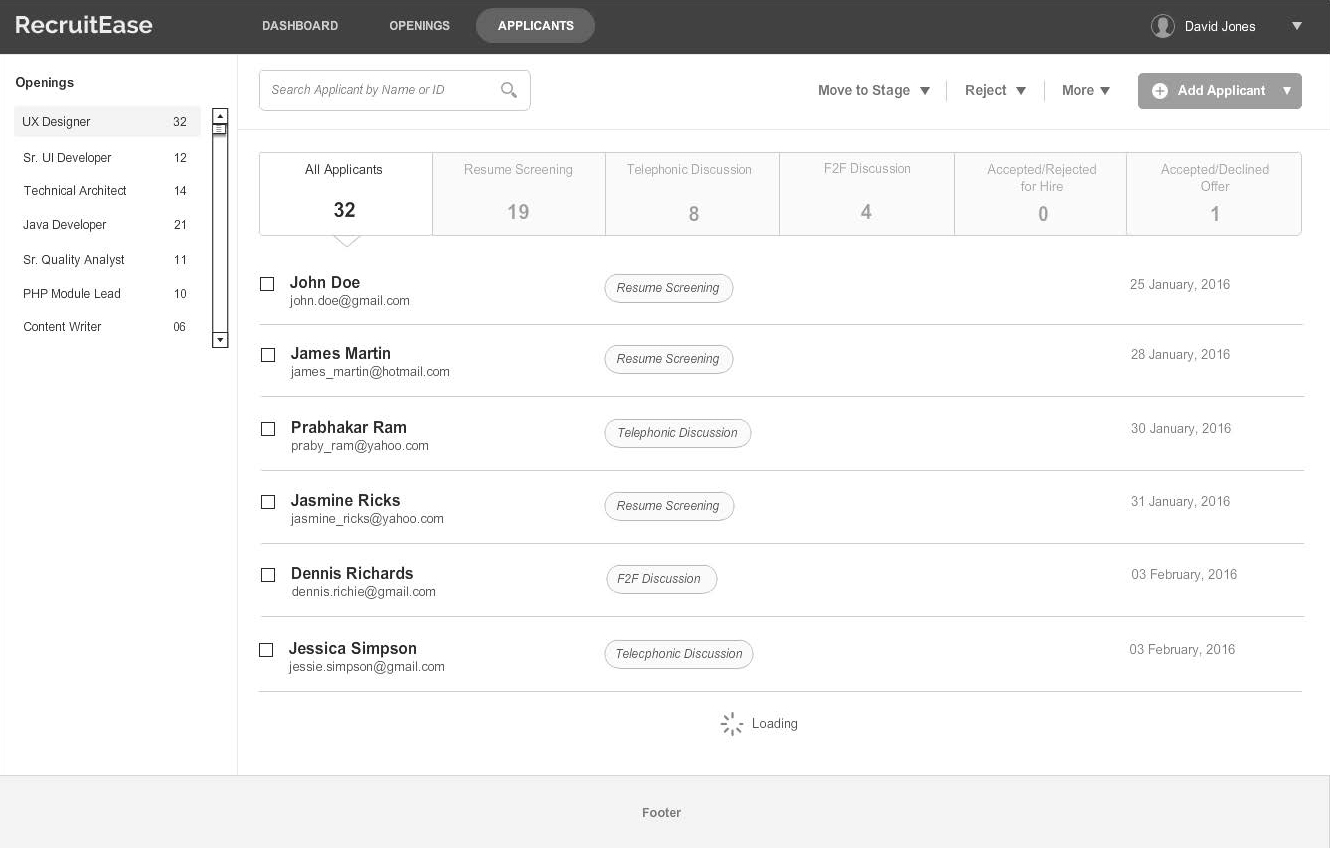
Task: Switch to the Dashboard menu item
Action: pyautogui.click(x=300, y=26)
